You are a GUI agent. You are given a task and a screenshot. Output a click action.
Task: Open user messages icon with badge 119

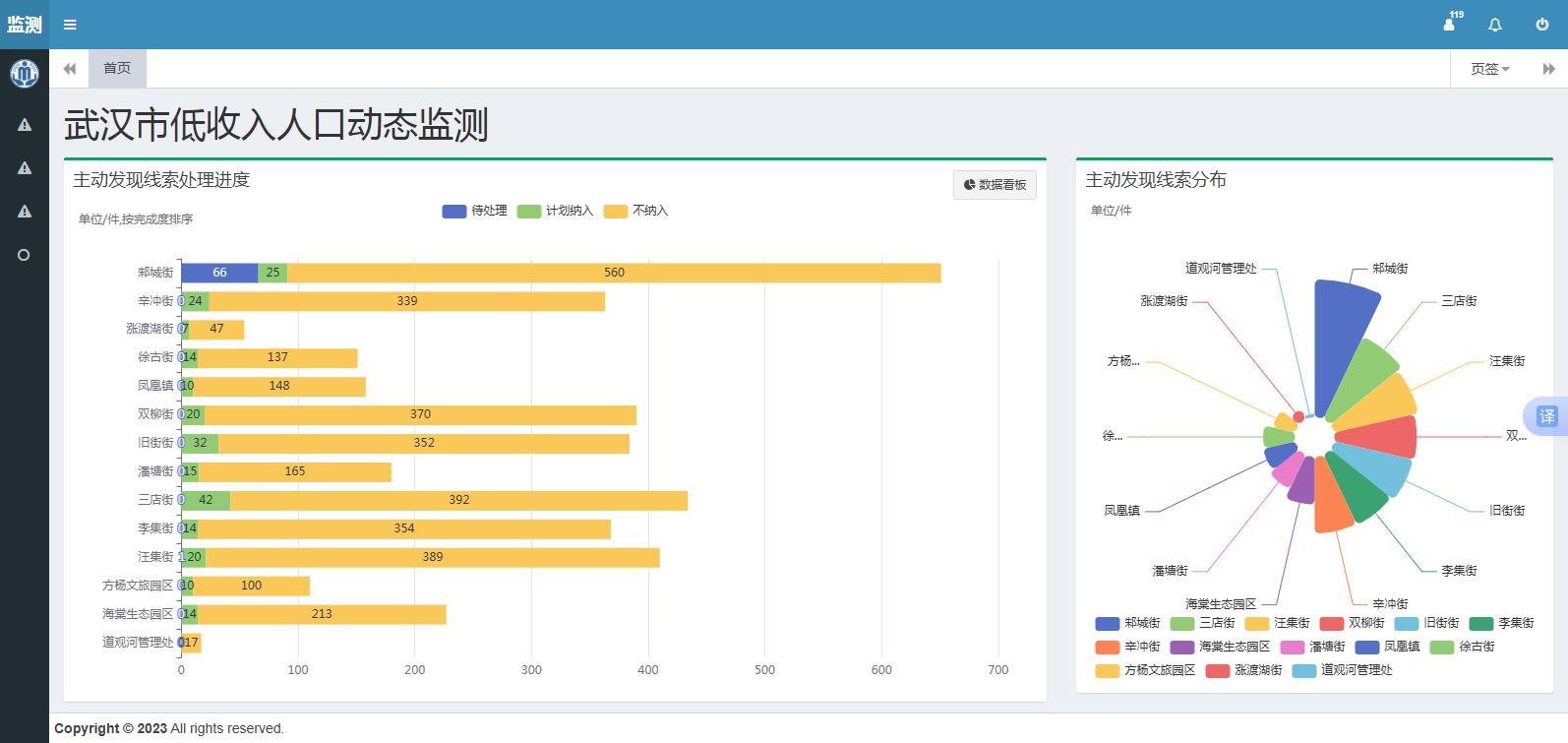click(x=1449, y=25)
